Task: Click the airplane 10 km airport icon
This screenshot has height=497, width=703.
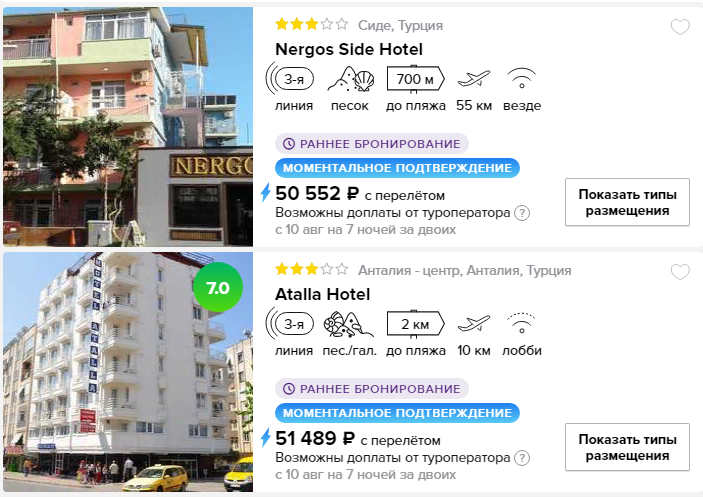Action: pyautogui.click(x=474, y=324)
